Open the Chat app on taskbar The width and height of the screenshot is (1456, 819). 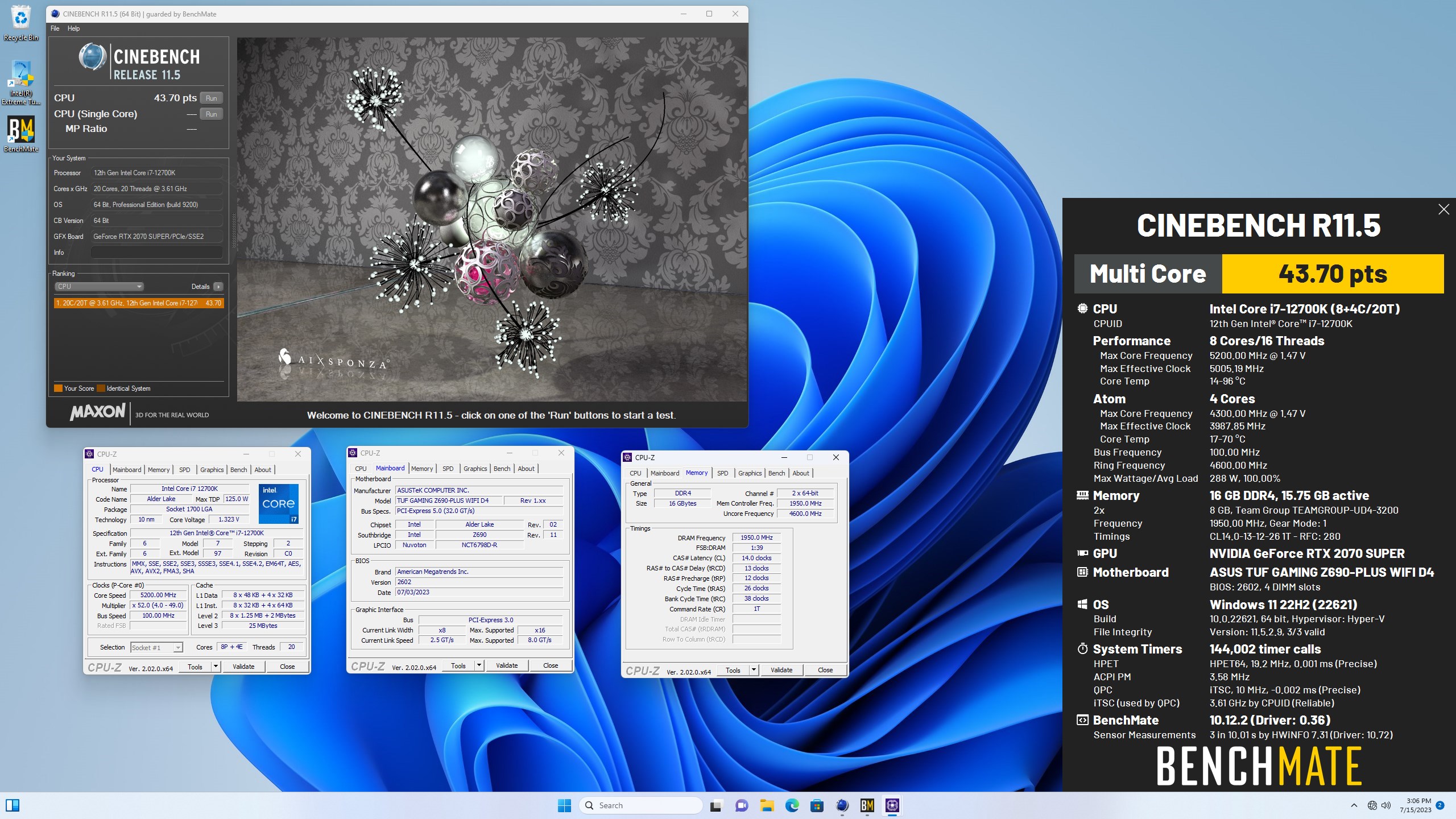click(742, 805)
